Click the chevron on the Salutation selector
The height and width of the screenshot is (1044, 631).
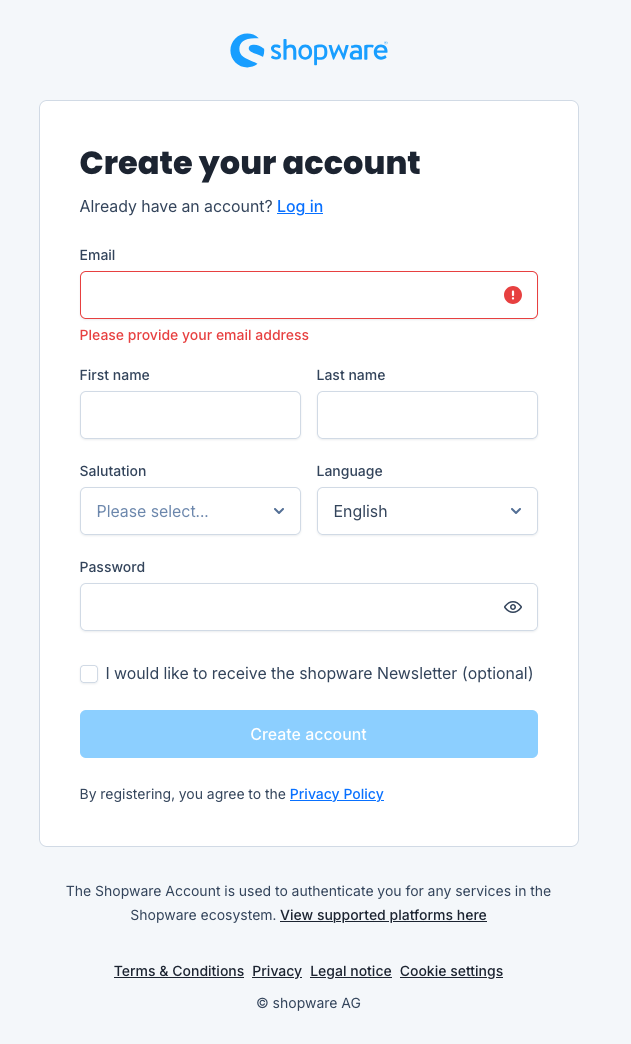pyautogui.click(x=278, y=510)
